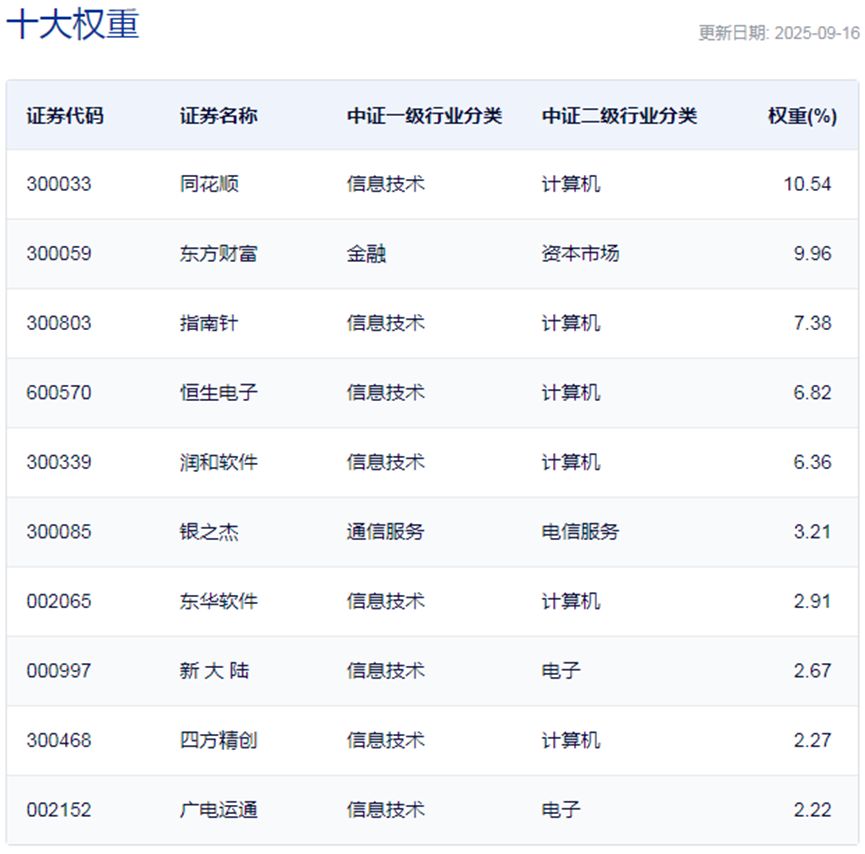Click security code 300468
This screenshot has height=854, width=865.
click(59, 740)
